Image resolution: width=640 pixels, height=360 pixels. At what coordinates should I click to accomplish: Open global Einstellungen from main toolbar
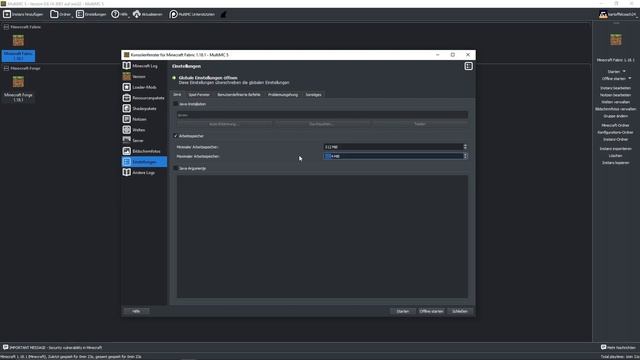(x=91, y=14)
